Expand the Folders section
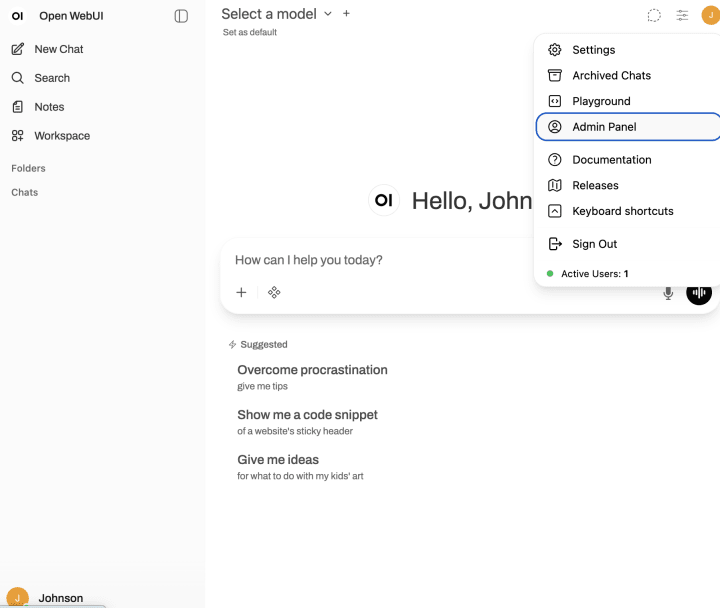This screenshot has width=720, height=608. 28,169
